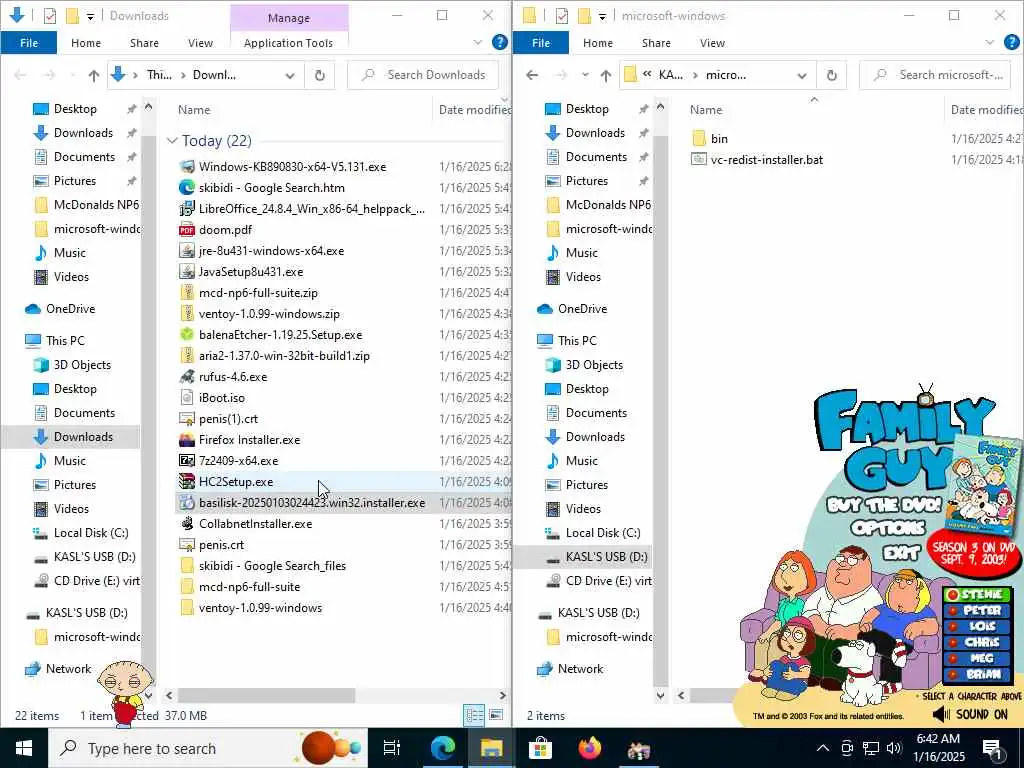Open File menu in Downloads window
Viewport: 1024px width, 768px height.
[x=29, y=42]
